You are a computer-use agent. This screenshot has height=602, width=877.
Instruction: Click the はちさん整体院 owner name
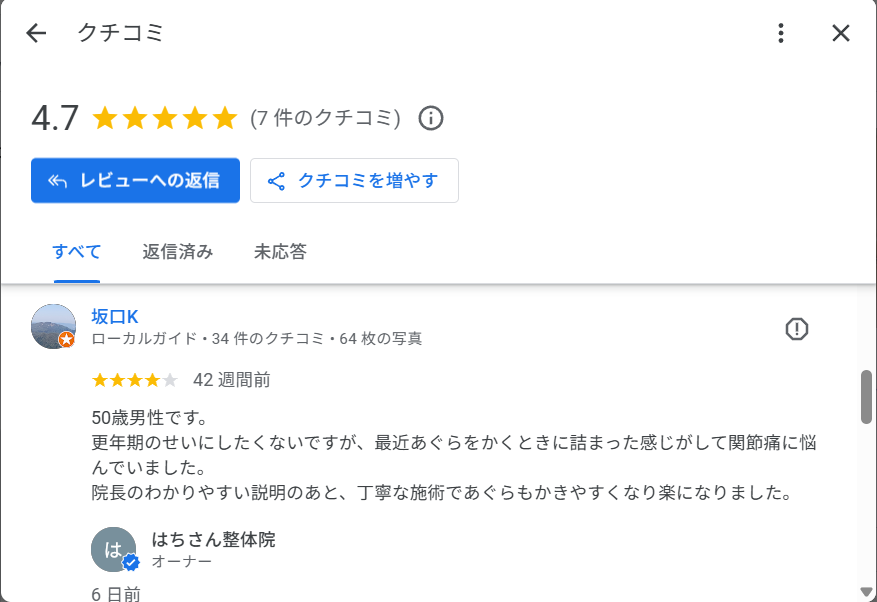(213, 540)
